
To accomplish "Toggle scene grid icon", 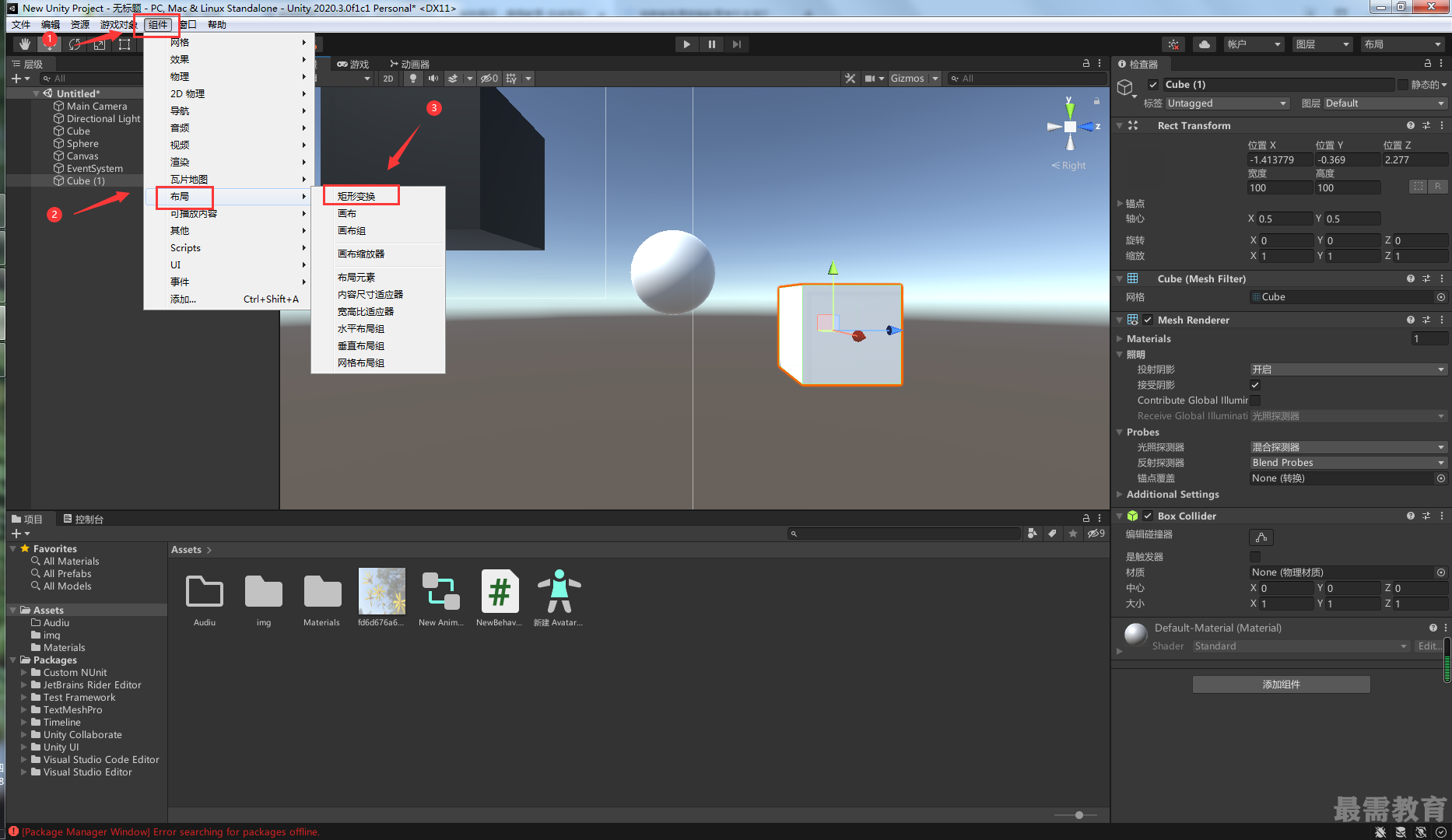I will pyautogui.click(x=511, y=79).
